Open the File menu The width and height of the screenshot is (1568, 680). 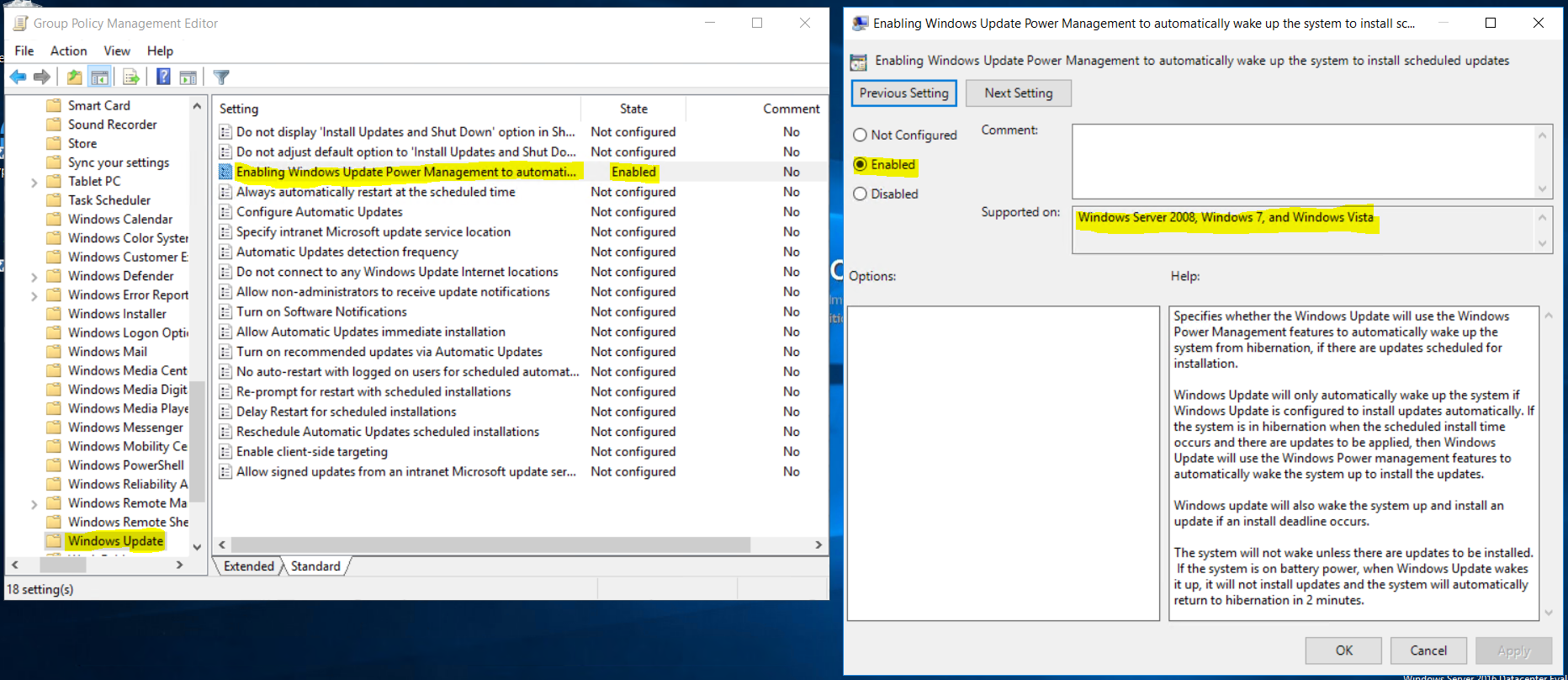pyautogui.click(x=24, y=50)
